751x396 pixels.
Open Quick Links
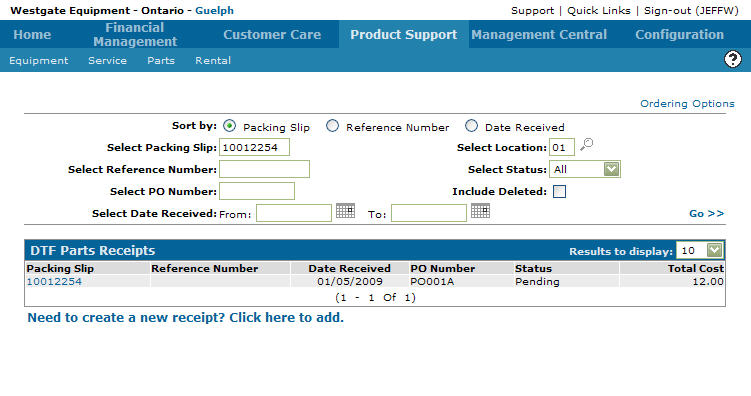pyautogui.click(x=599, y=11)
